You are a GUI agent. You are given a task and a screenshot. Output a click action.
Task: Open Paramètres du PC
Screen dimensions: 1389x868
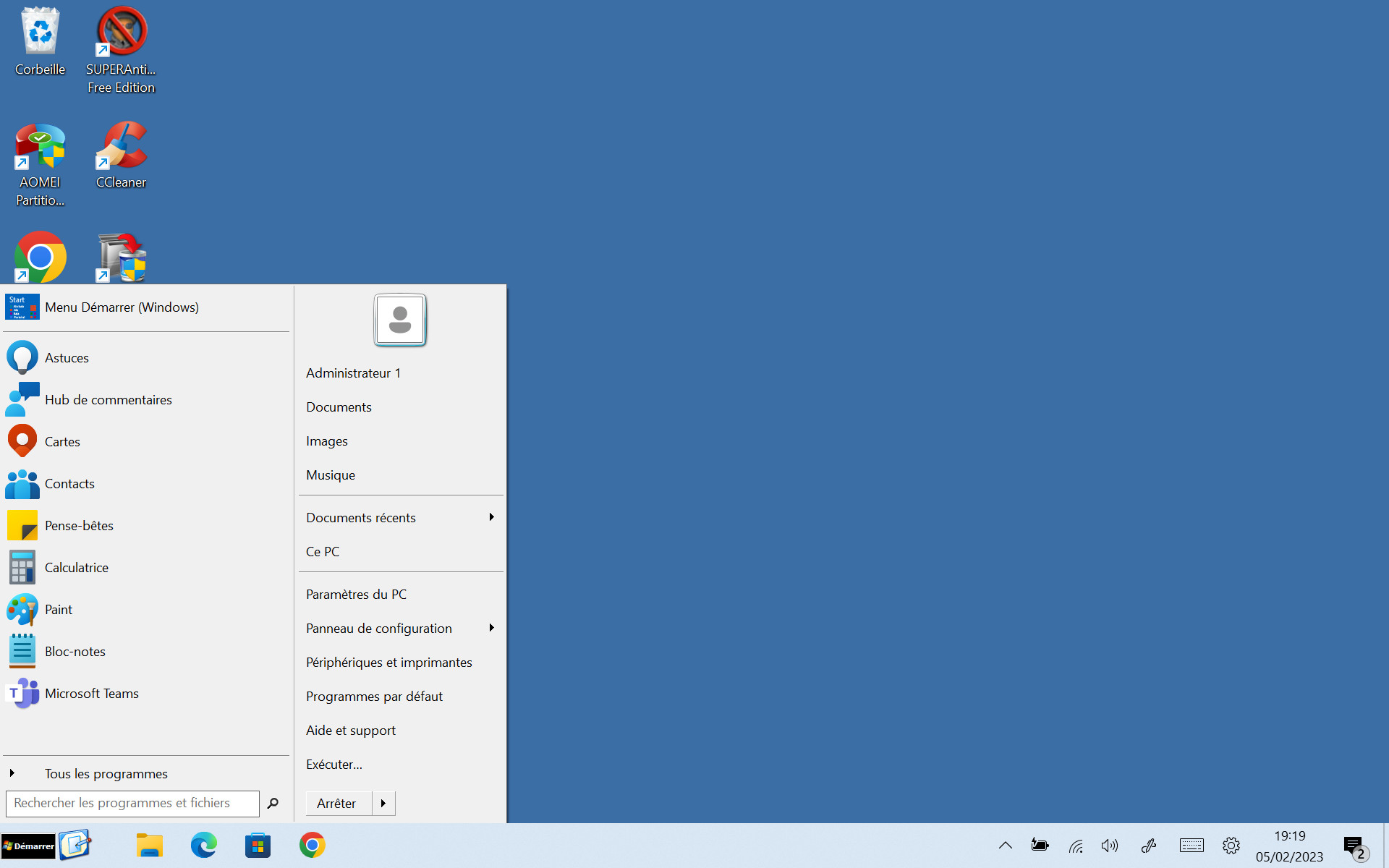coord(401,594)
